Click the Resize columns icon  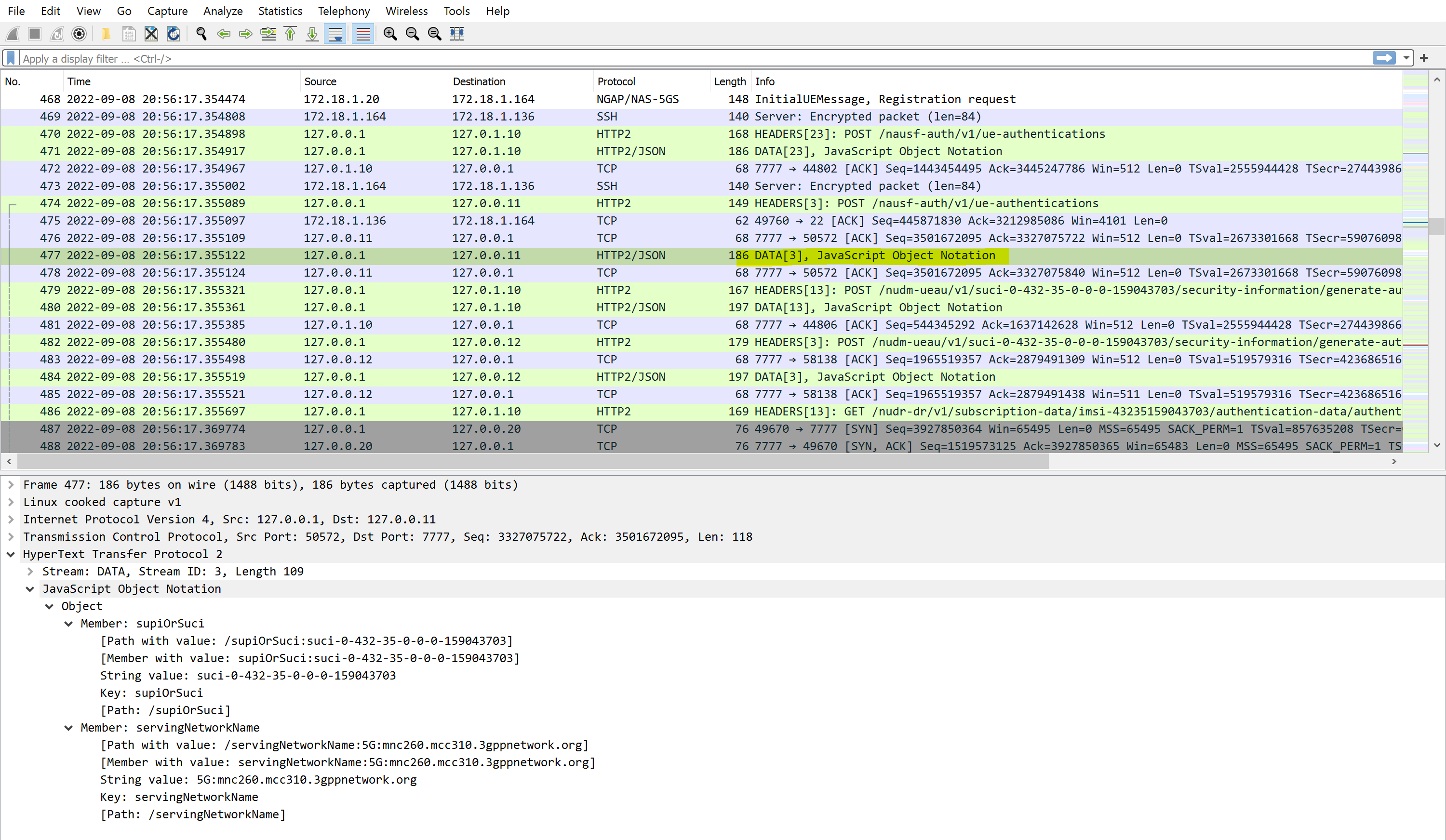tap(457, 34)
